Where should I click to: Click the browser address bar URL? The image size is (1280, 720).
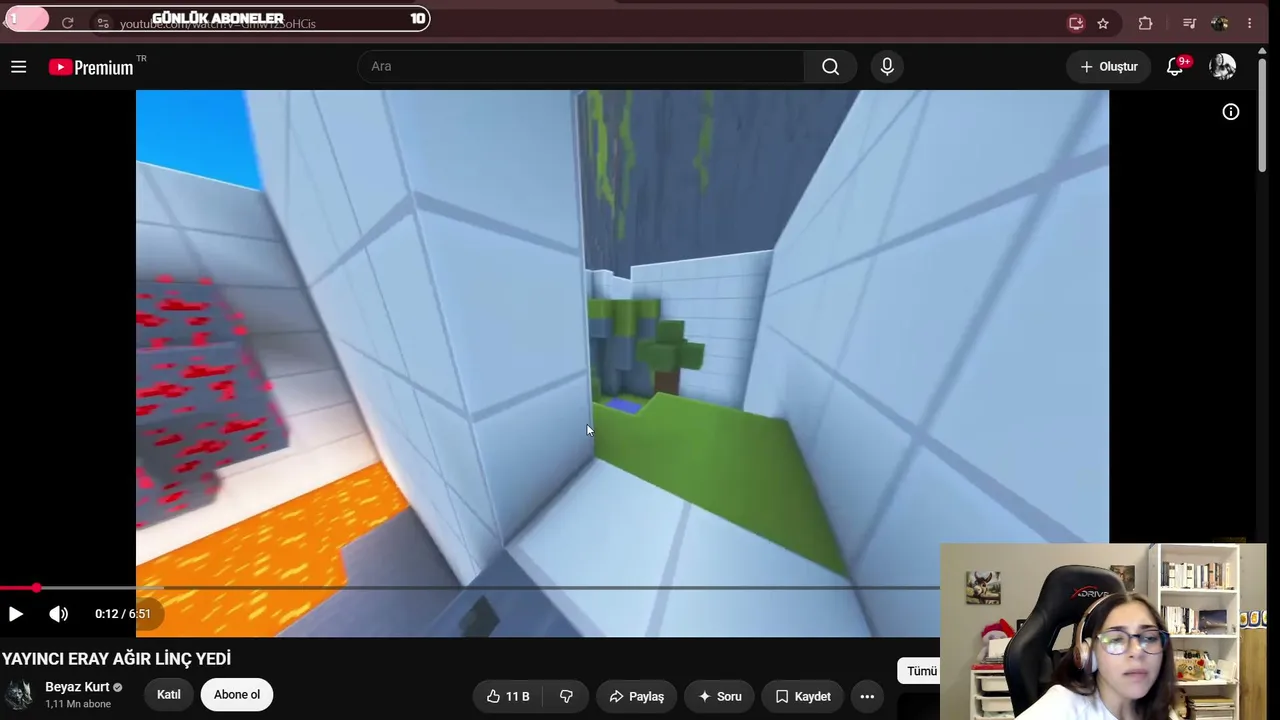[218, 24]
